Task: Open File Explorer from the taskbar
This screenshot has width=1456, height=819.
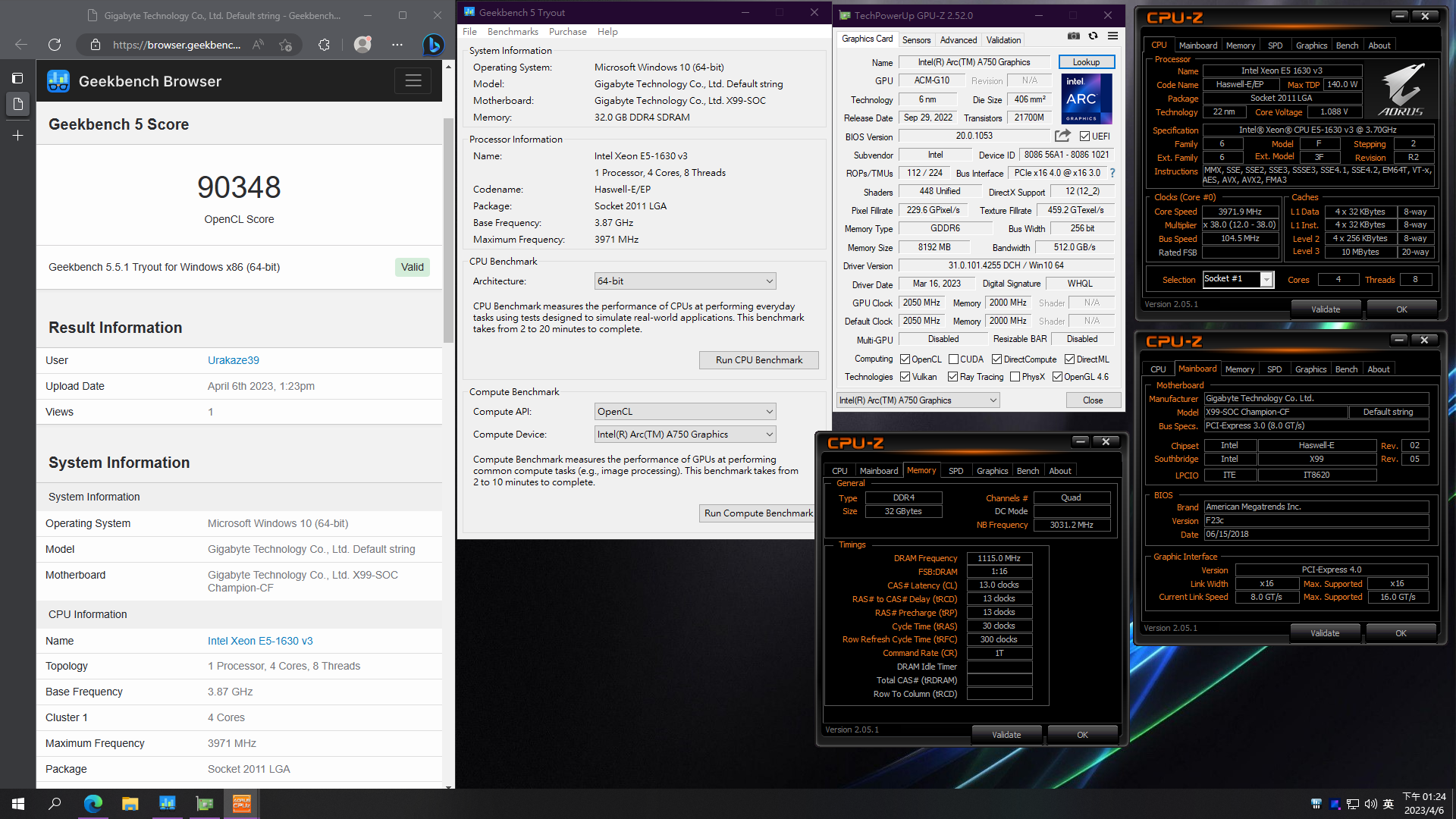Action: 130,804
